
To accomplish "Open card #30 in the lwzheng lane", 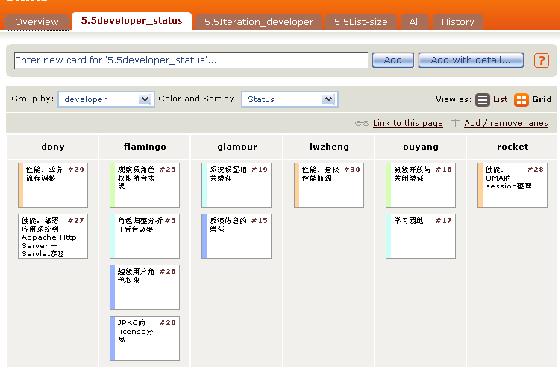I will point(329,185).
